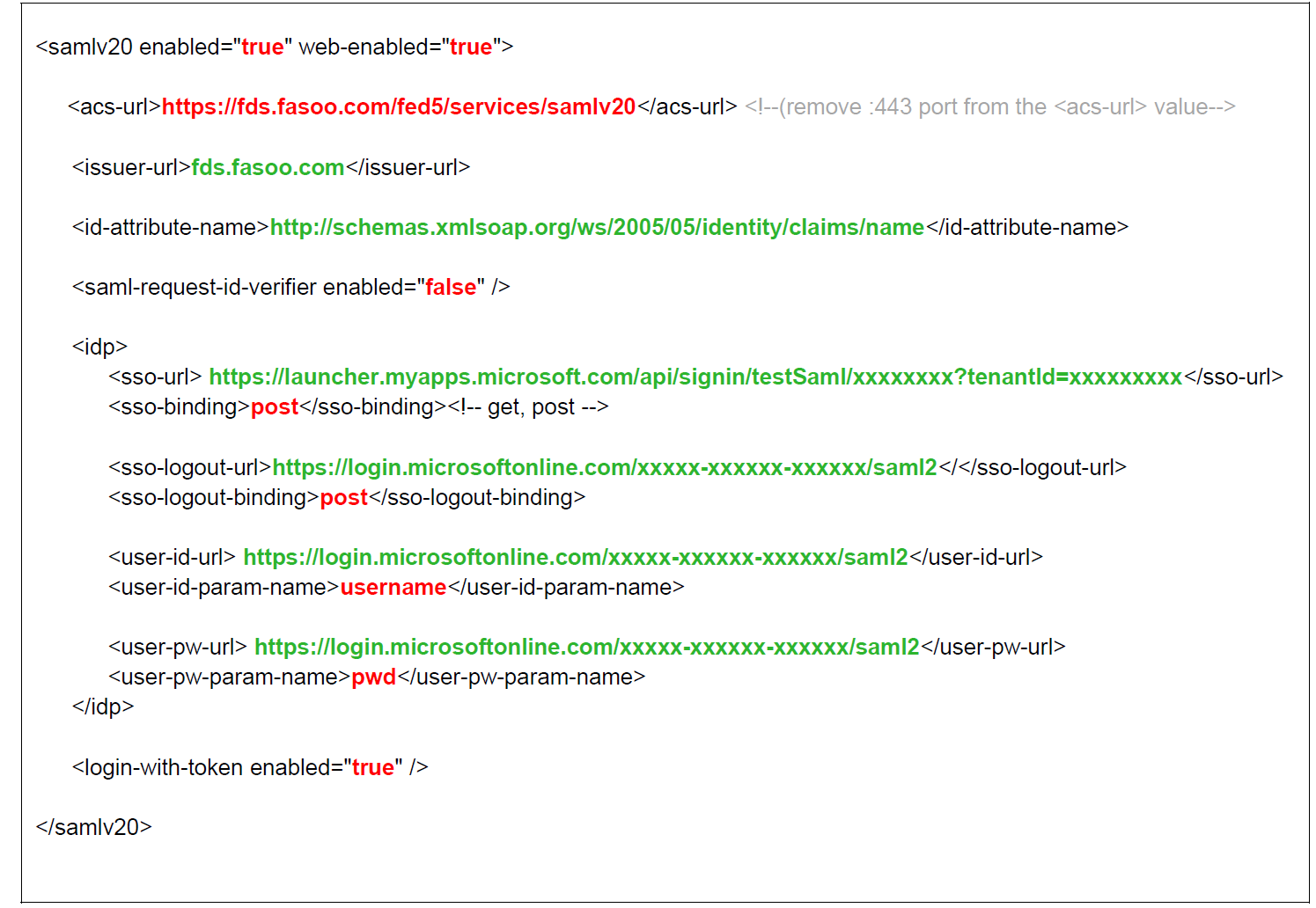This screenshot has width=1316, height=908.
Task: Click the saml-request-id-verifier value false
Action: [451, 288]
